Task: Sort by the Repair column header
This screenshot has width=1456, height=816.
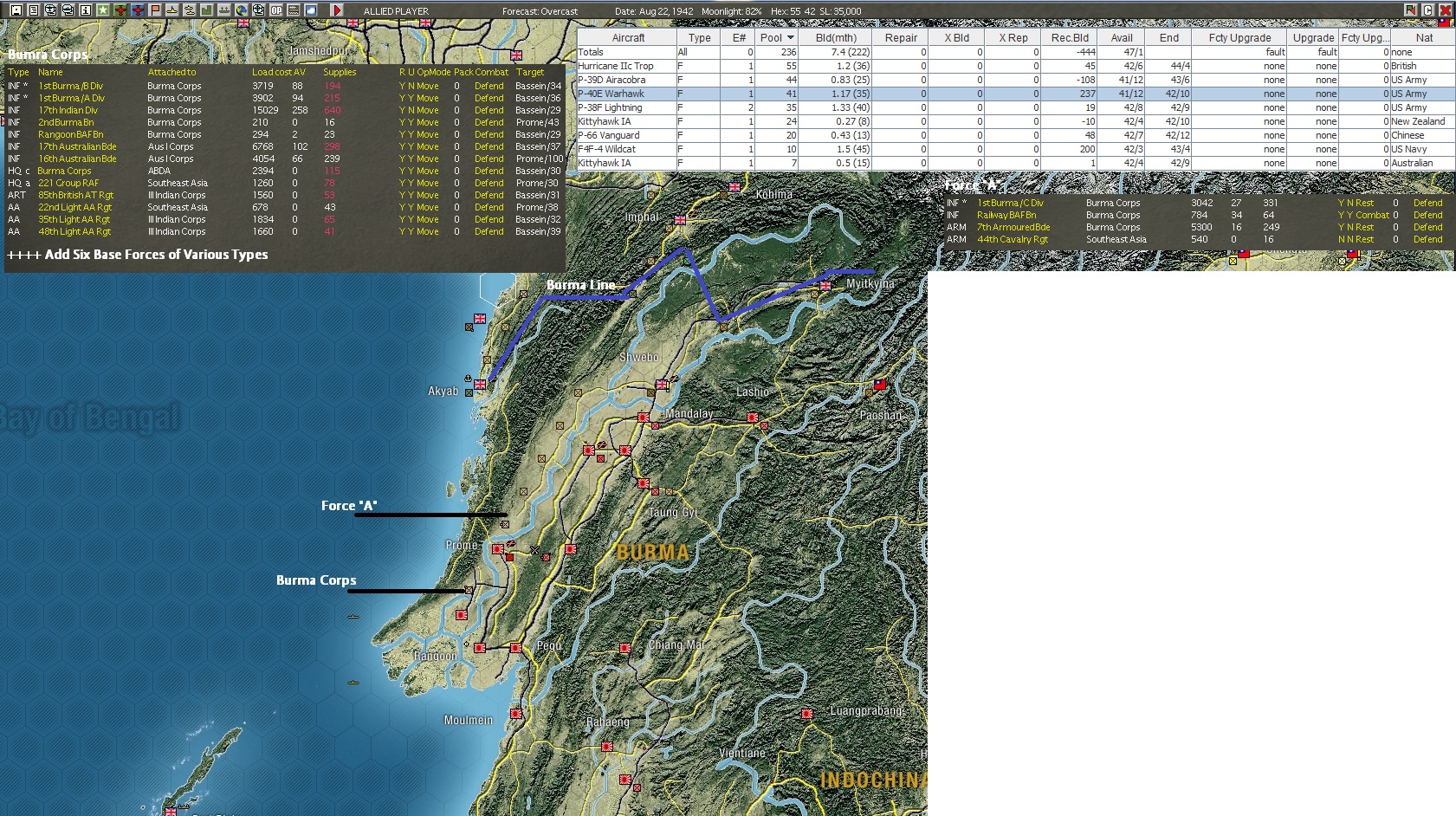Action: pos(901,38)
